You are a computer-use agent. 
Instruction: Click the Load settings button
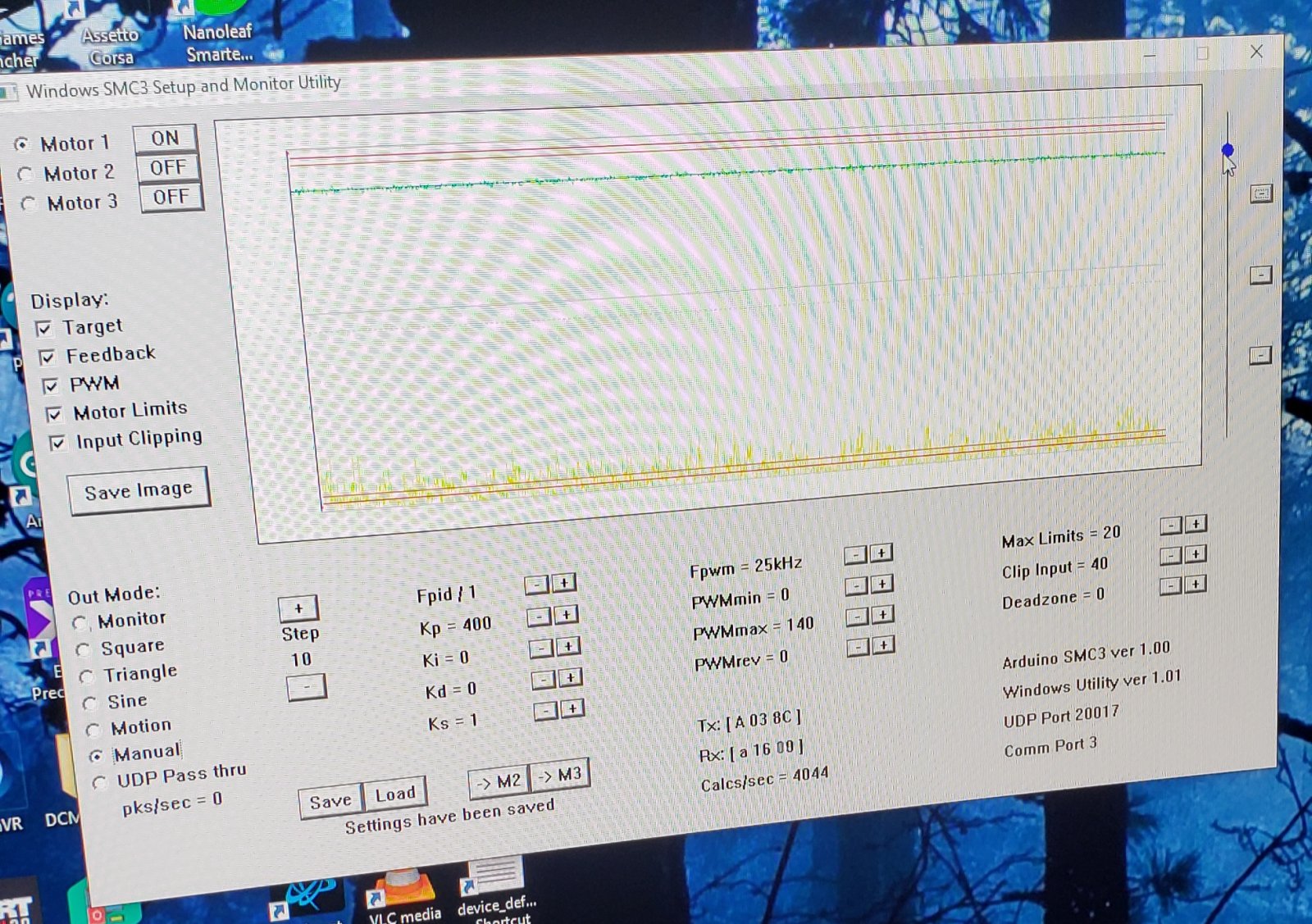[x=395, y=794]
